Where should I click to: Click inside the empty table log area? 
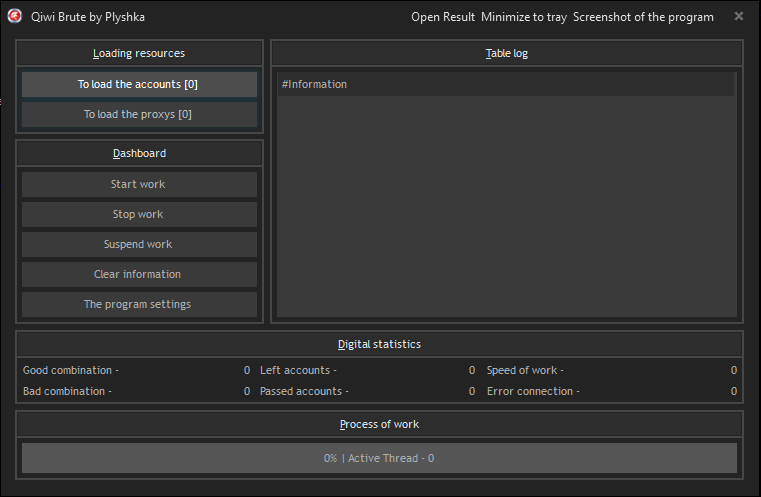[x=507, y=210]
